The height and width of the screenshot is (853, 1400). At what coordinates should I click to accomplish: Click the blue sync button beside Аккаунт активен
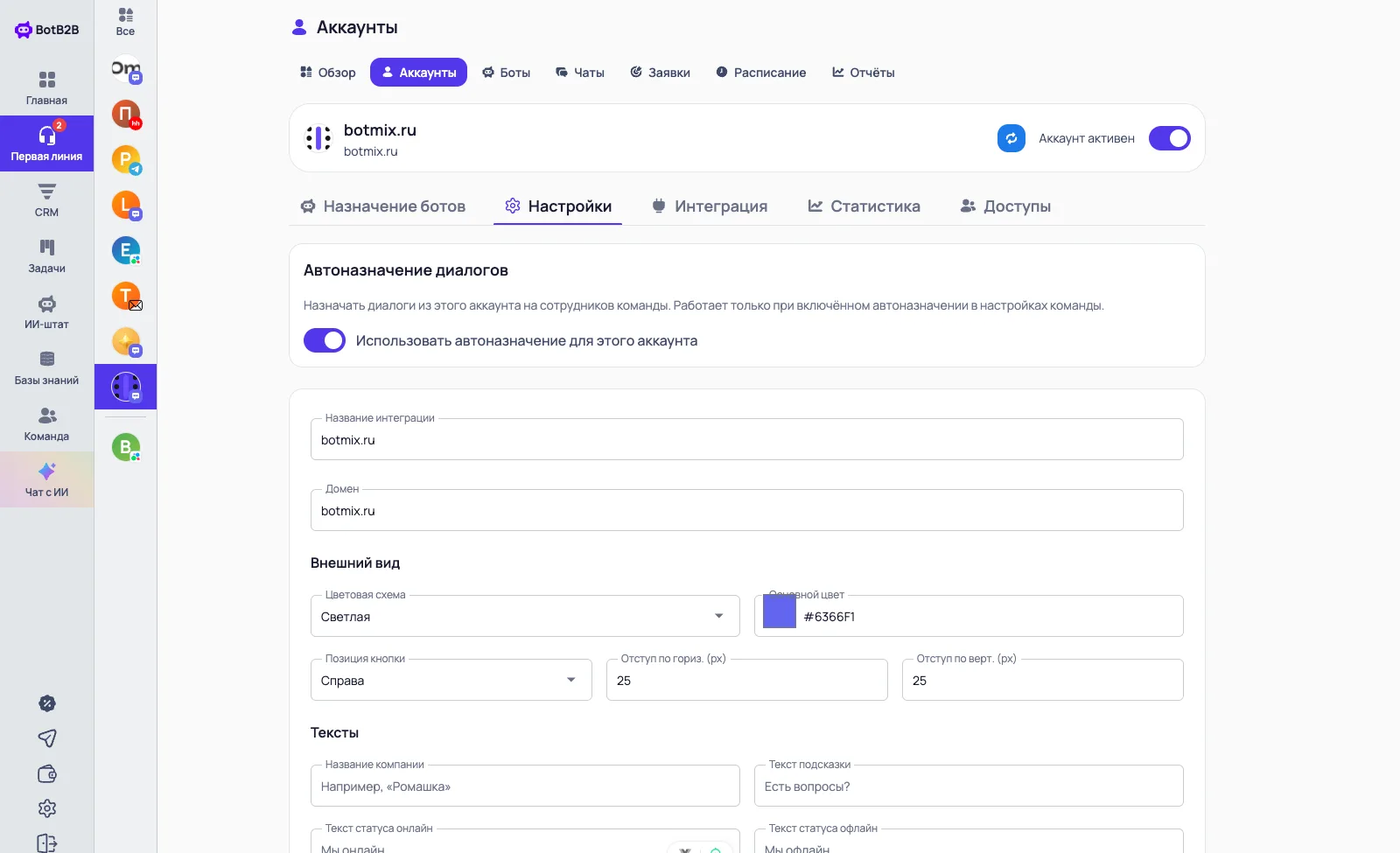[x=1011, y=138]
